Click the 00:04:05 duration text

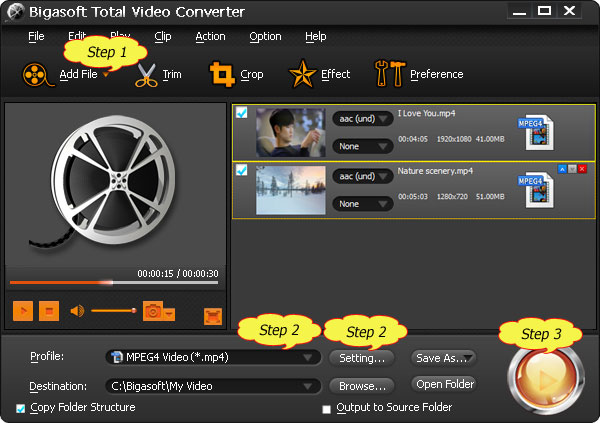[413, 139]
